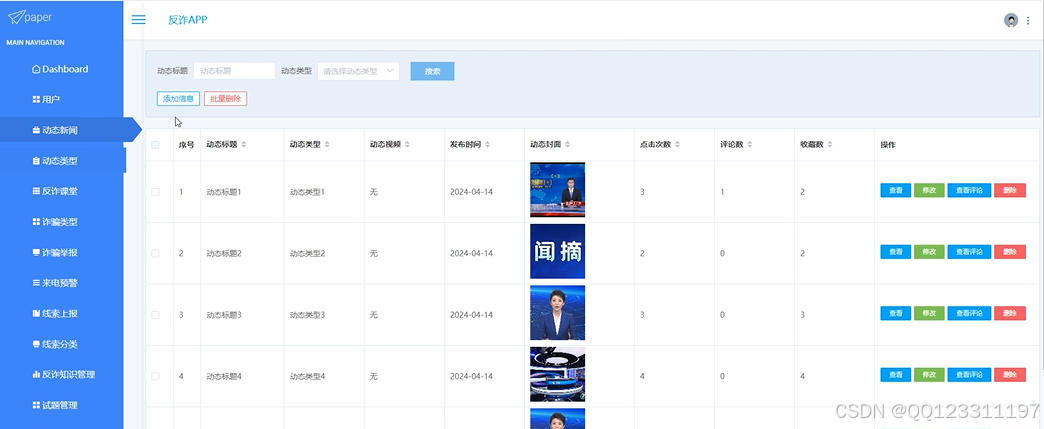Click the 反诈知识管理 chart icon
1044x429 pixels.
coord(36,374)
